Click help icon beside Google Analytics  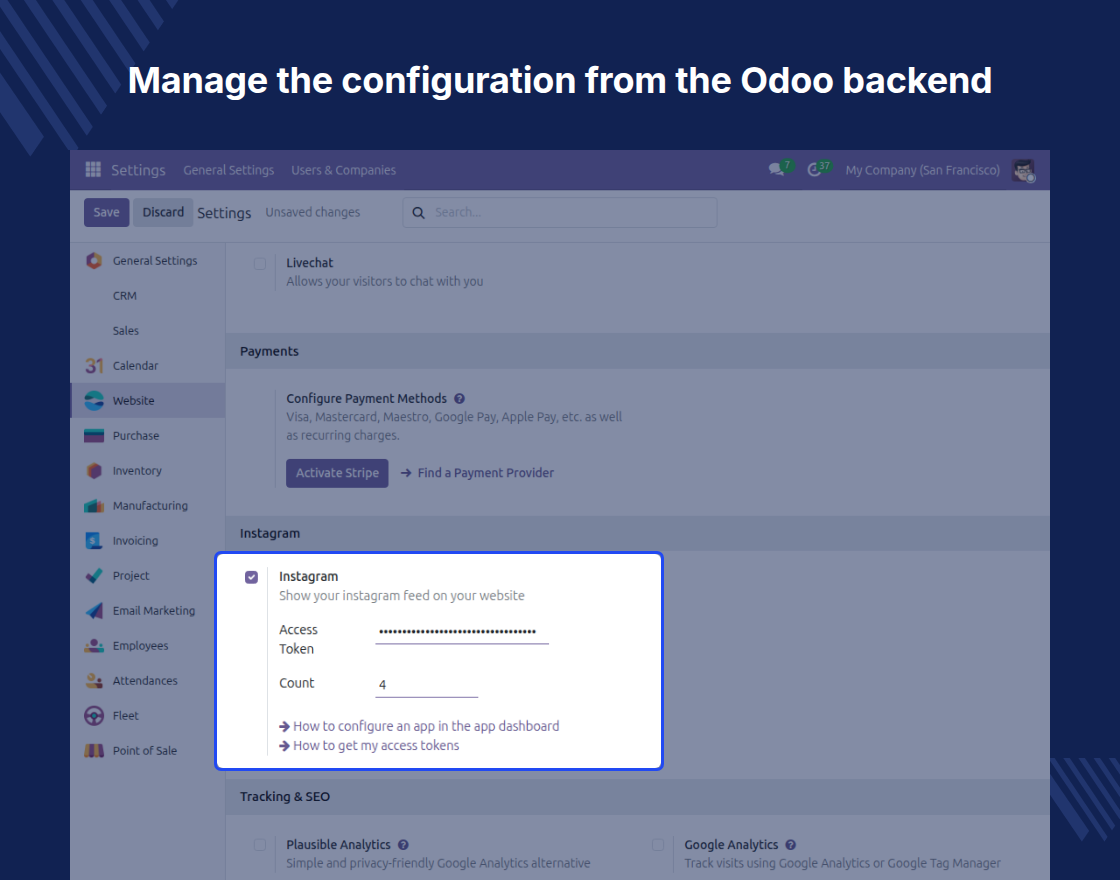click(791, 844)
